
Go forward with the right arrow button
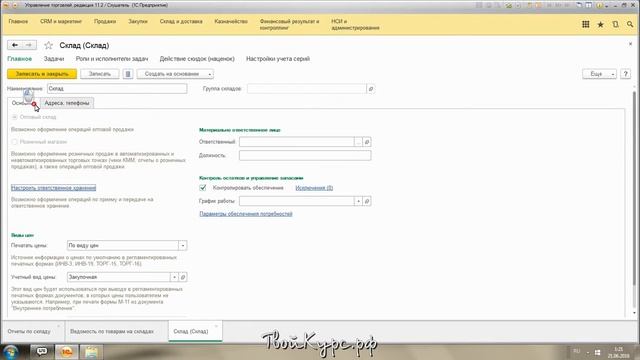point(29,45)
